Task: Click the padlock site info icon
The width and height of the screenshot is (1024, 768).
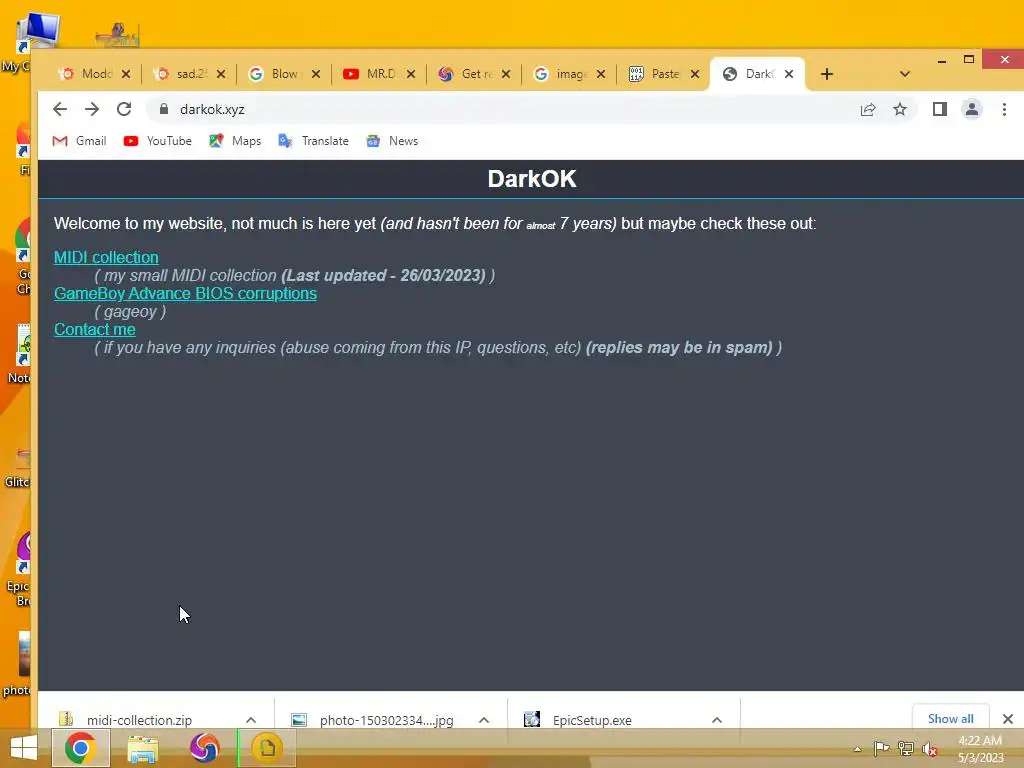Action: click(x=163, y=109)
